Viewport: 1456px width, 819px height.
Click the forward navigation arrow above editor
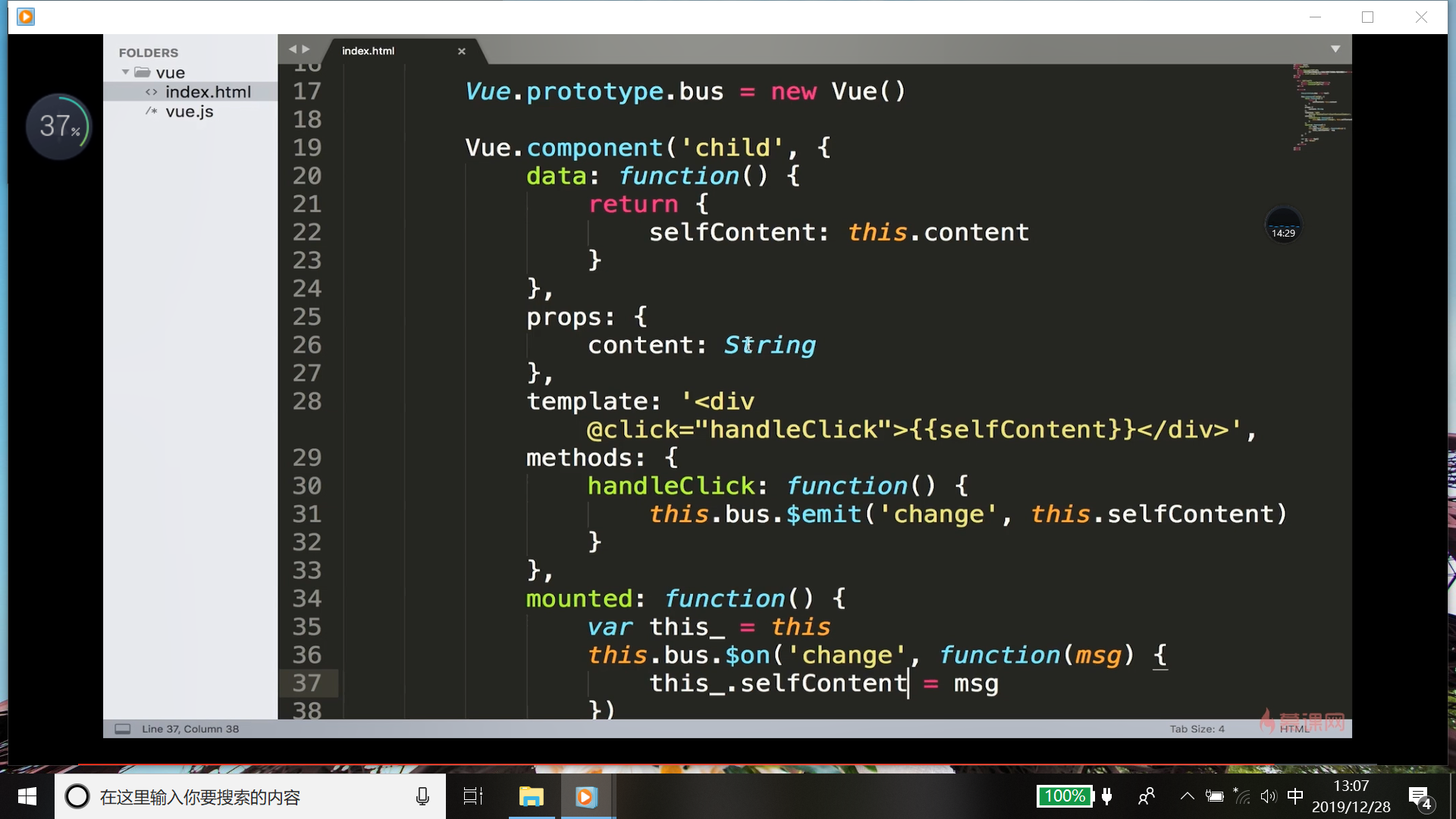pyautogui.click(x=306, y=49)
